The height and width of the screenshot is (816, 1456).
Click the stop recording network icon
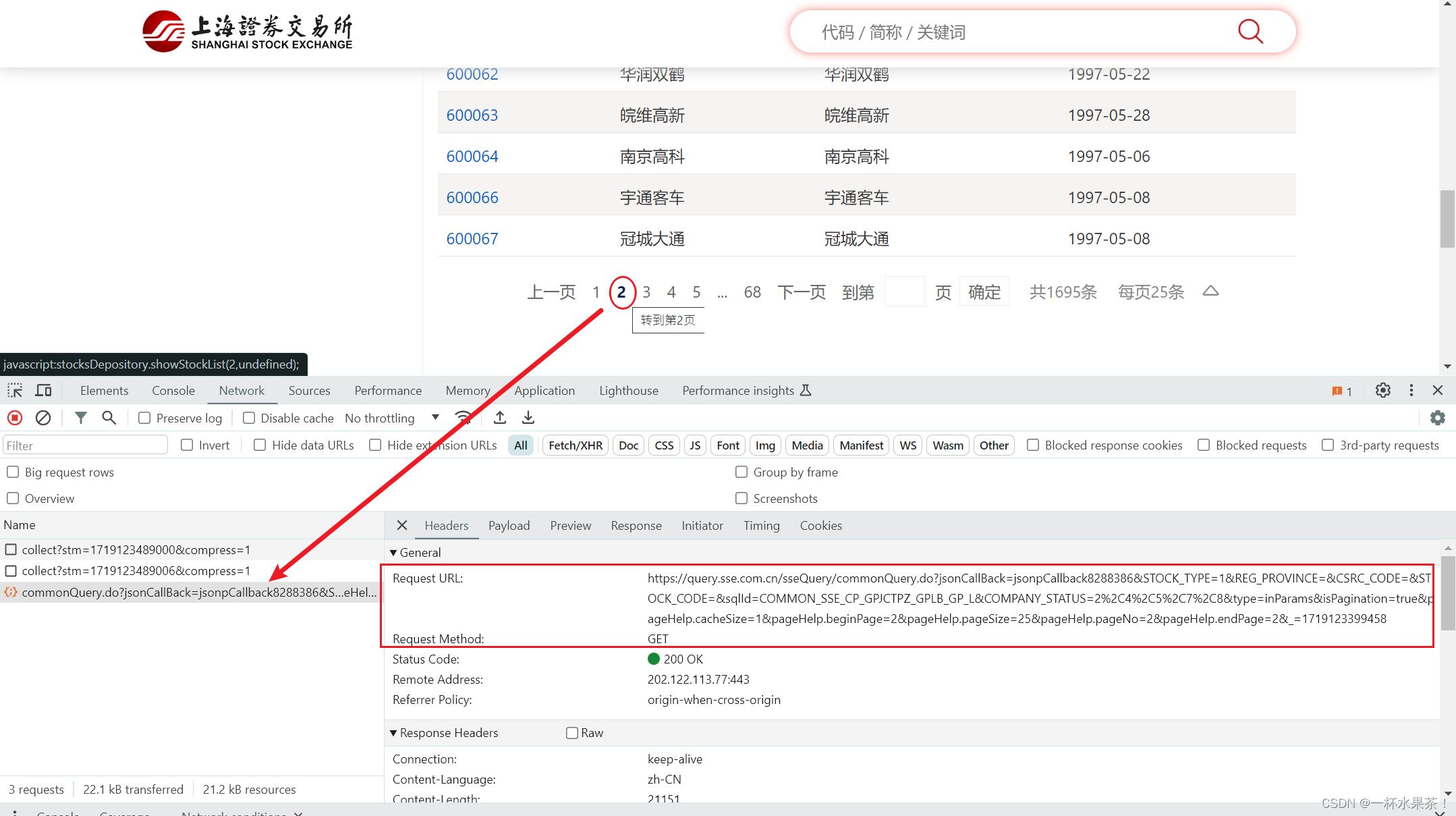pyautogui.click(x=15, y=418)
